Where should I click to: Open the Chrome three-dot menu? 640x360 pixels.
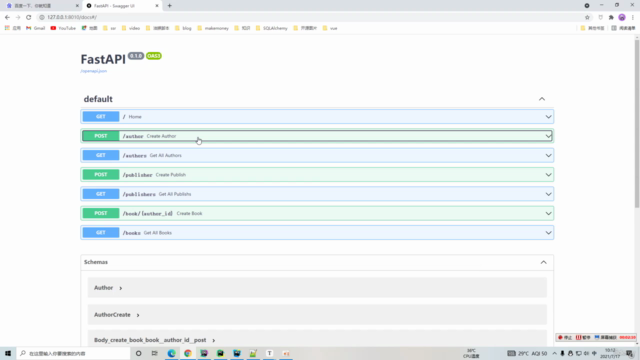(x=633, y=17)
